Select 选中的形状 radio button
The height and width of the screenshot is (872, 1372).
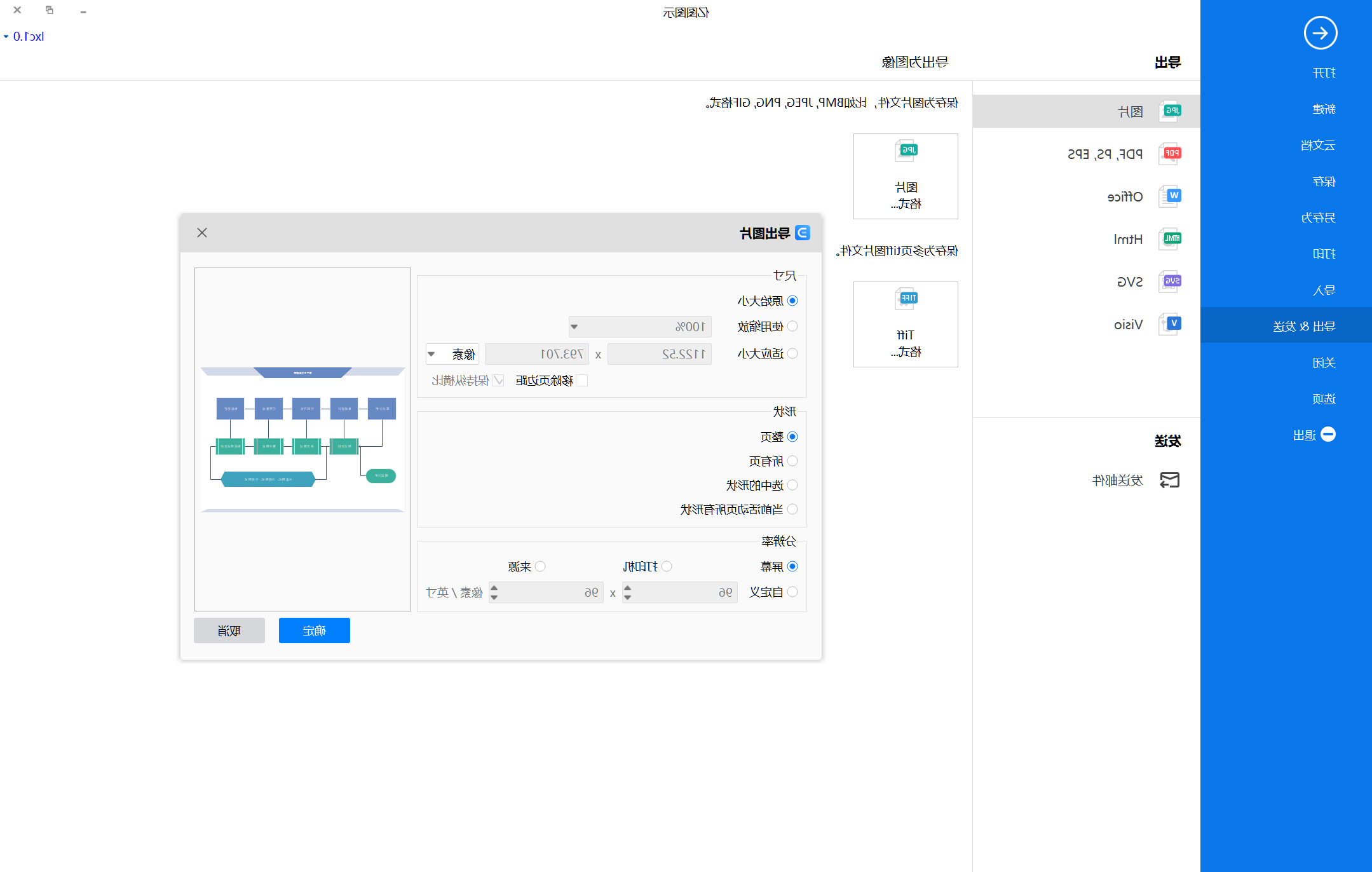tap(792, 485)
